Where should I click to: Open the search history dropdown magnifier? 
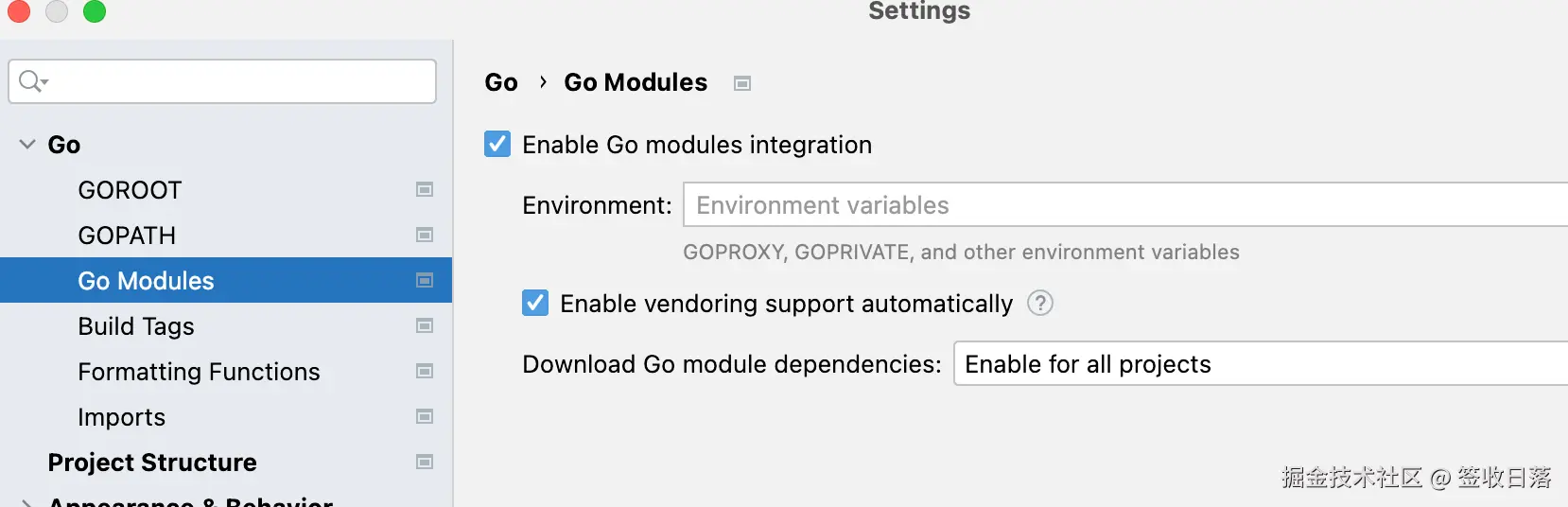(33, 81)
